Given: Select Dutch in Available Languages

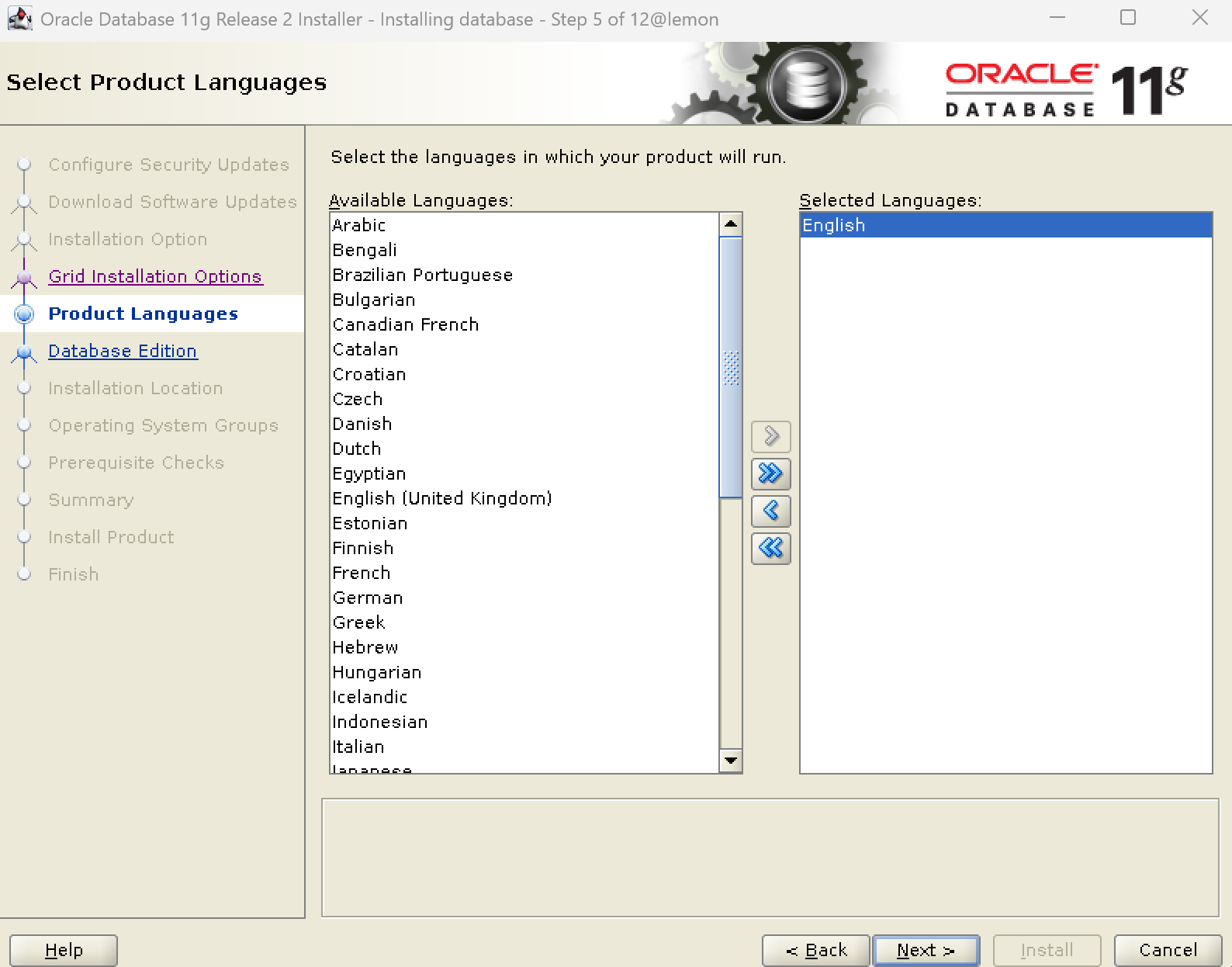Looking at the screenshot, I should click(x=524, y=449).
